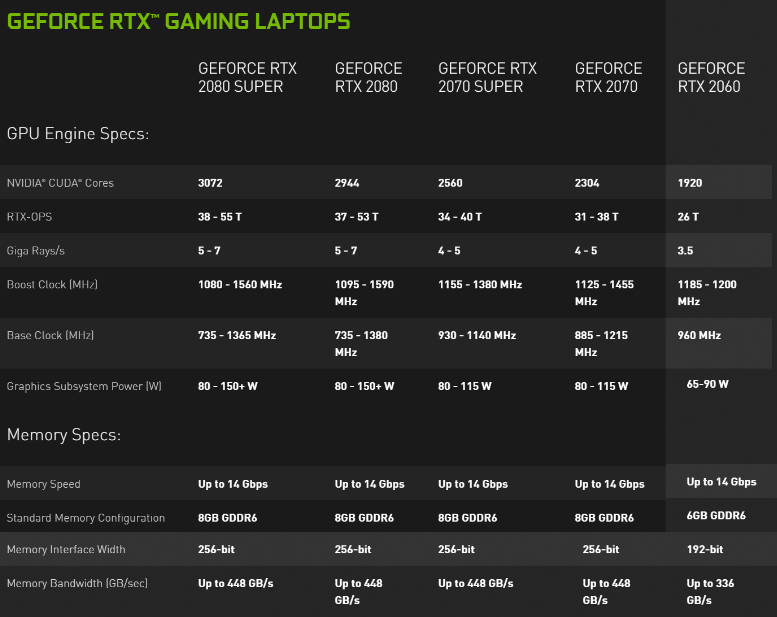Click the GeForce RTX 2070 Super column header
777x617 pixels.
487,77
